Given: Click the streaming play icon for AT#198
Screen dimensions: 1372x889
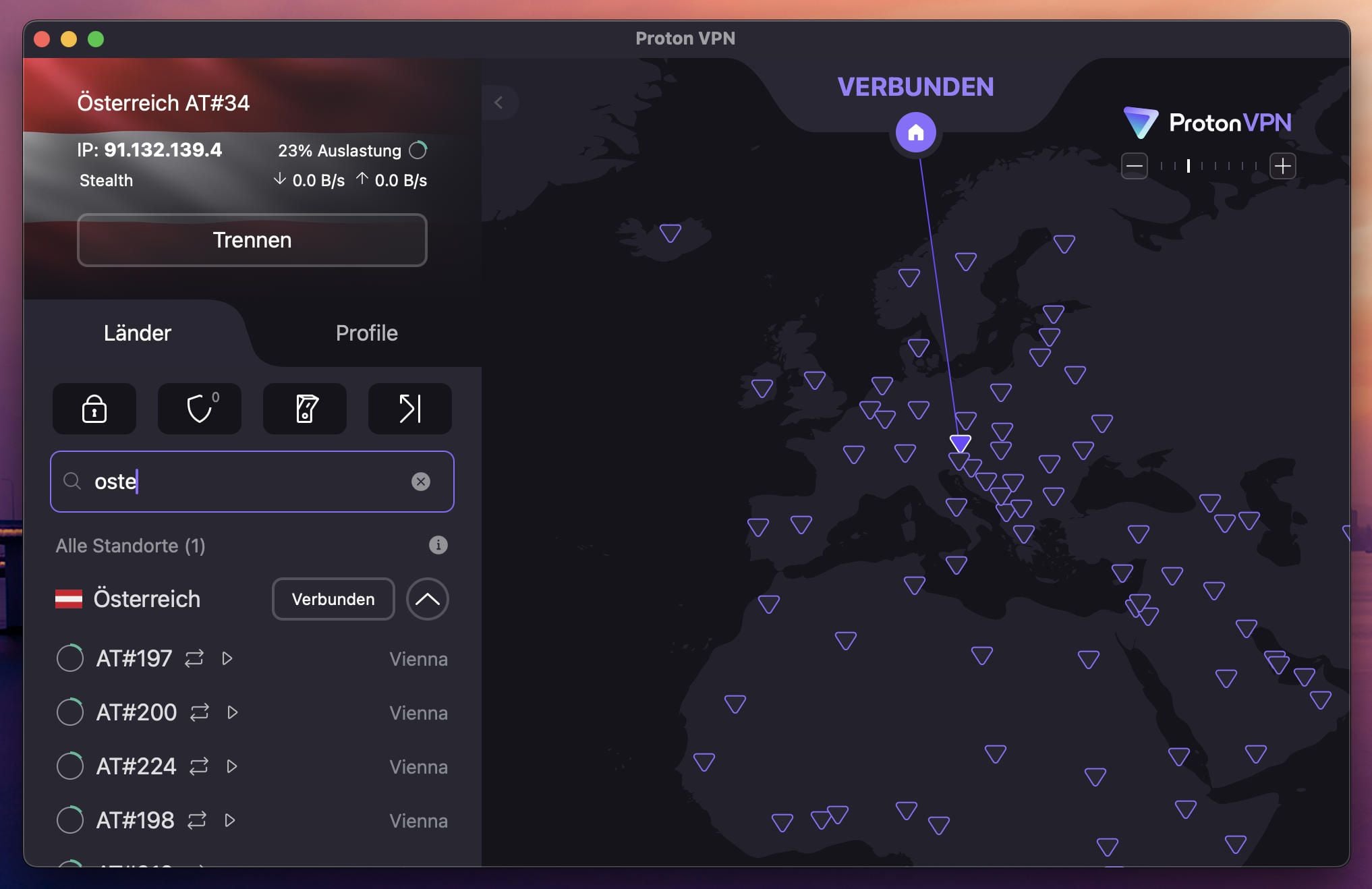Looking at the screenshot, I should [x=230, y=820].
